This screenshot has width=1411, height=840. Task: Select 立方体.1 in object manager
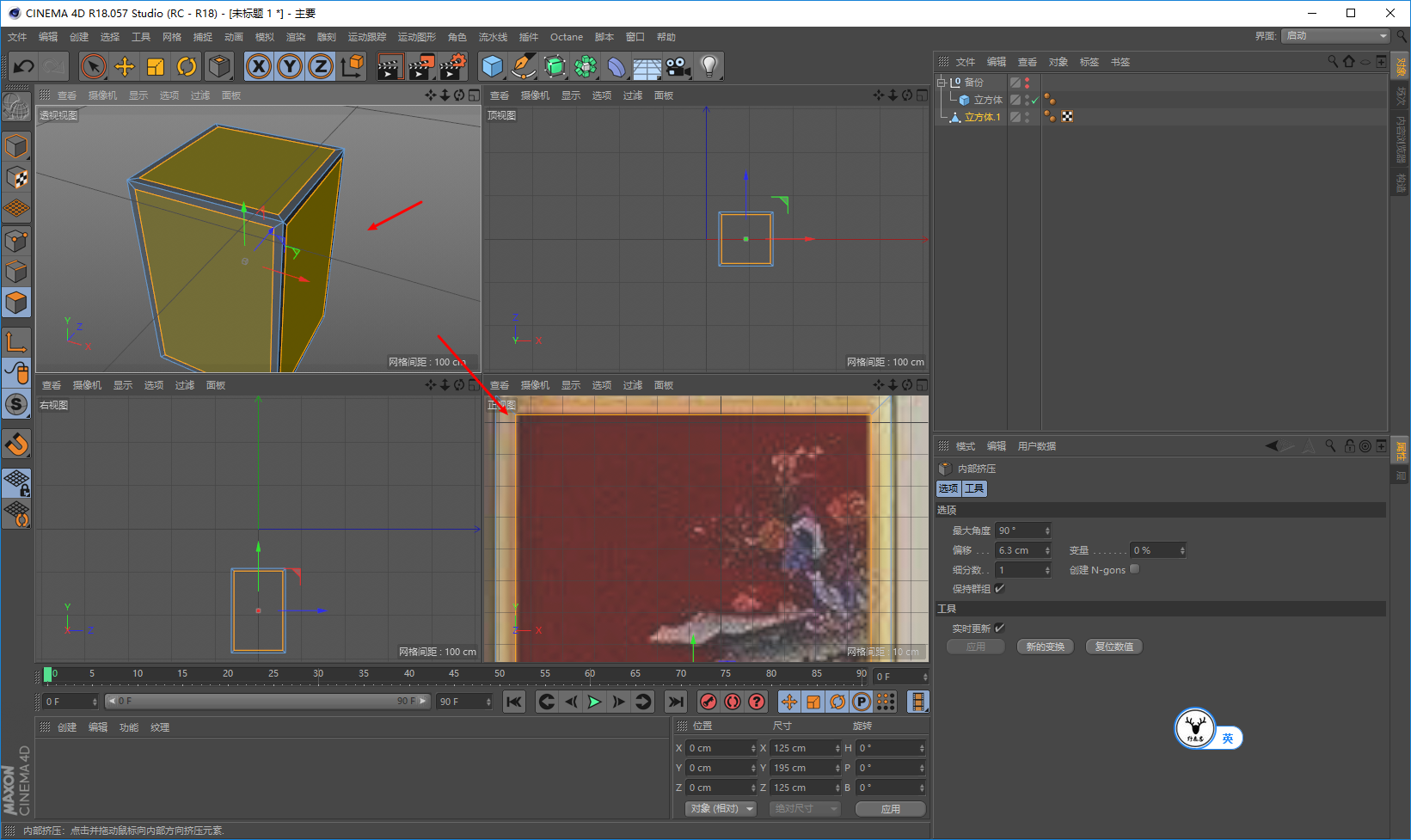tap(982, 117)
